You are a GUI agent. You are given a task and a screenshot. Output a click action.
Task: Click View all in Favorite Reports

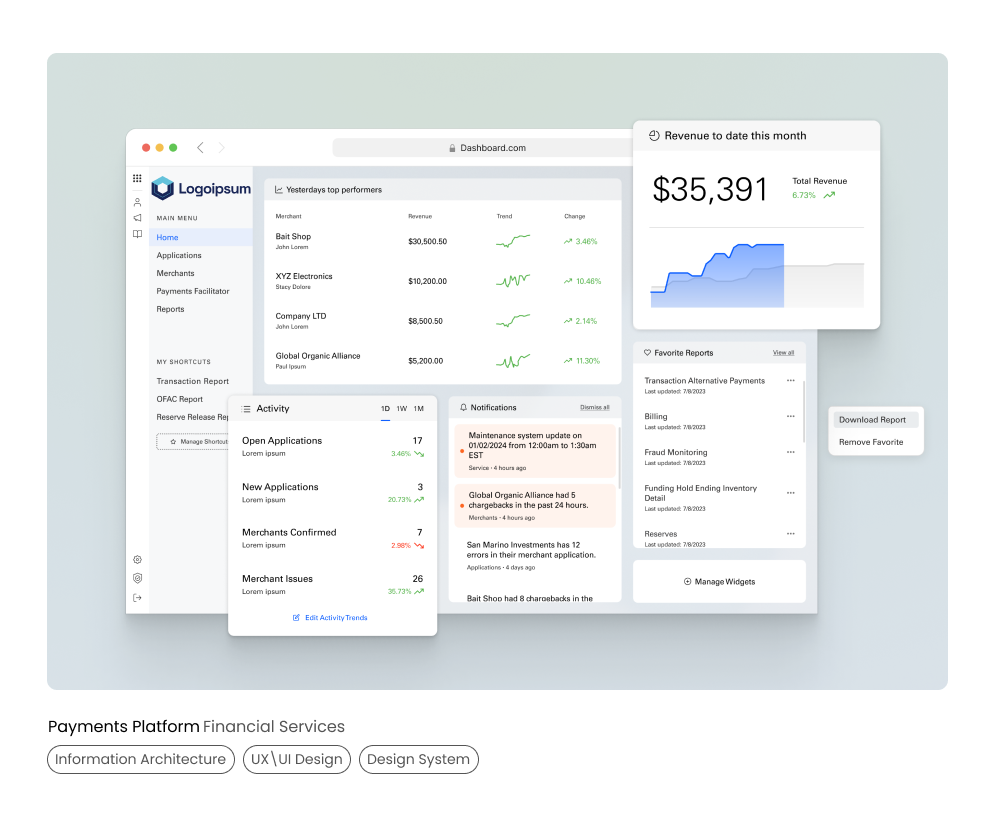tap(784, 352)
